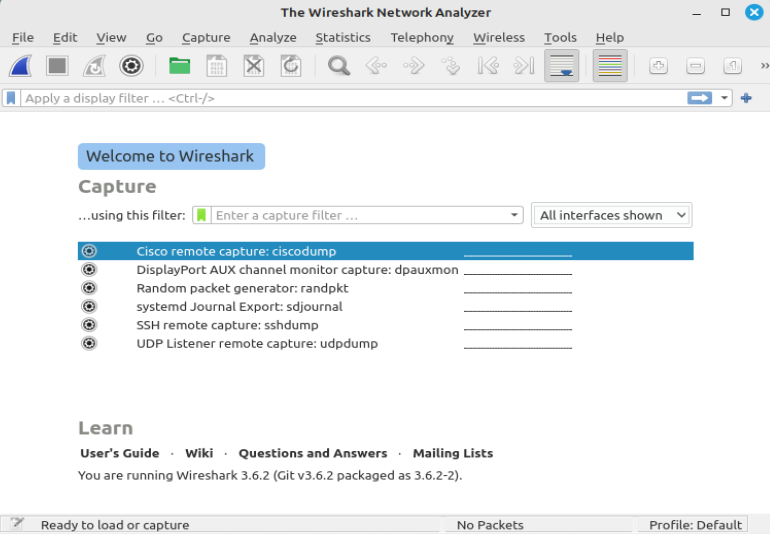
Task: Open the capture filter history dropdown
Action: [515, 215]
